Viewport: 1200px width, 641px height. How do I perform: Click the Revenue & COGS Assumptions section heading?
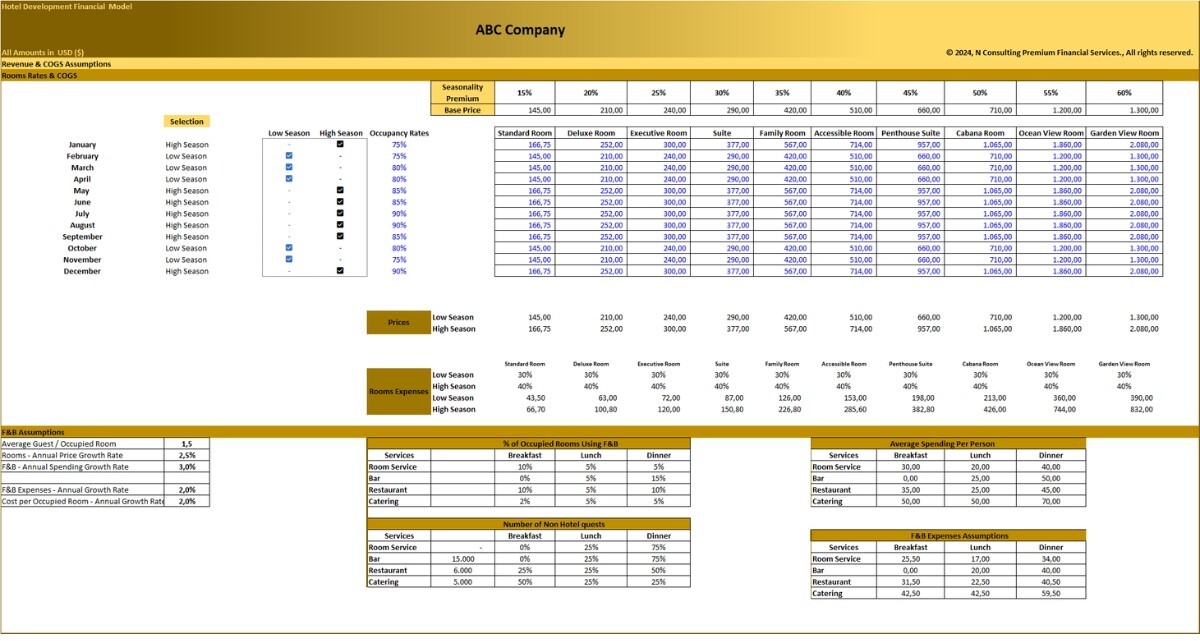coord(56,64)
